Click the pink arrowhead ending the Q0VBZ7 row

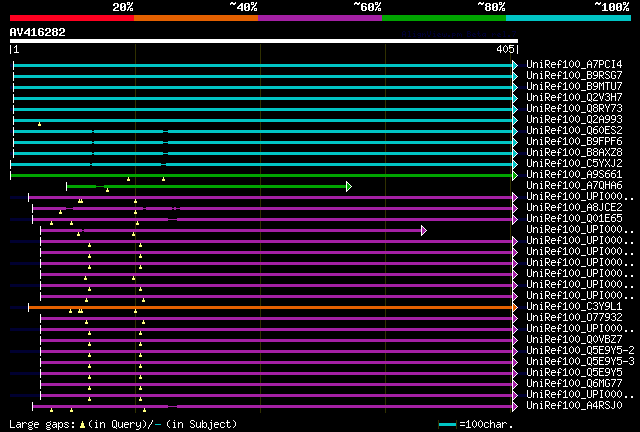[515, 341]
